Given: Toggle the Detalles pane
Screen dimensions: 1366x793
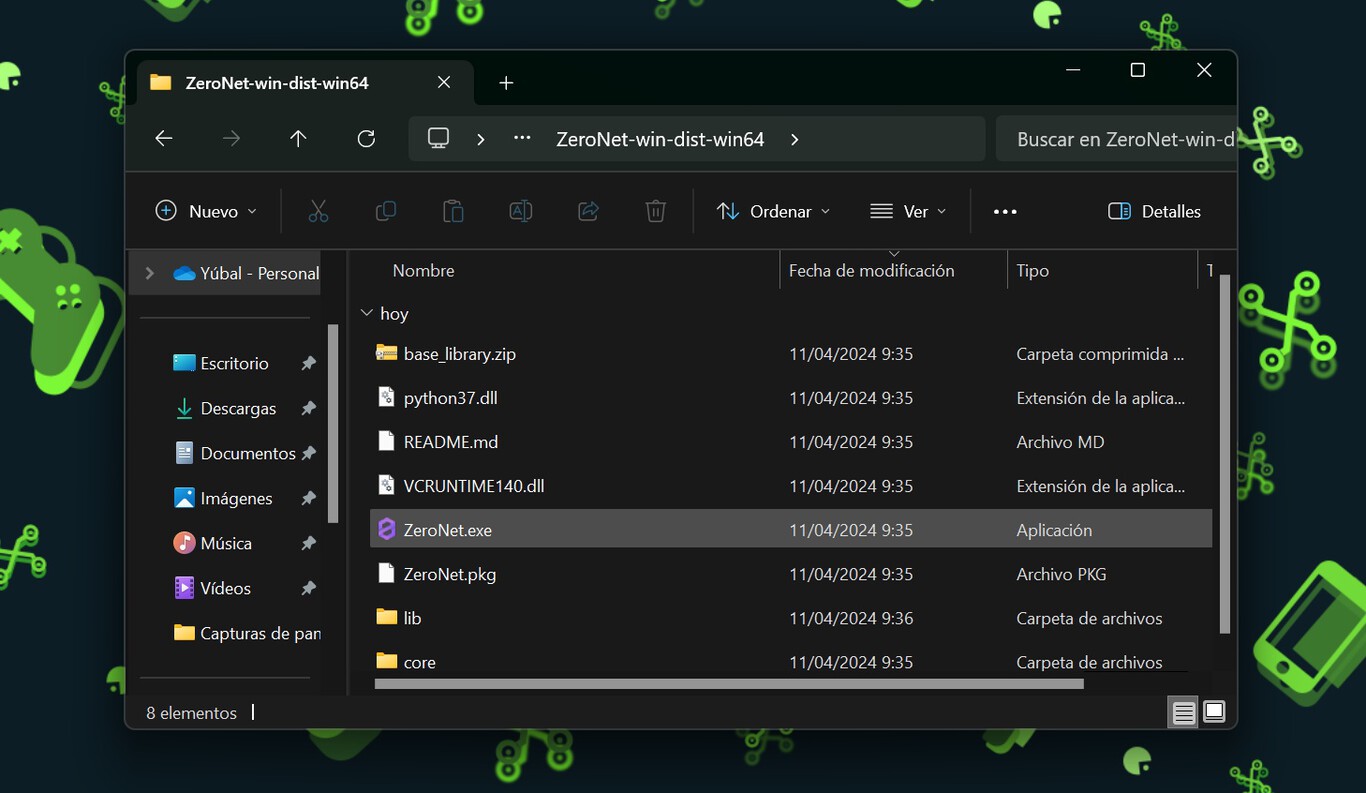Looking at the screenshot, I should (1153, 211).
